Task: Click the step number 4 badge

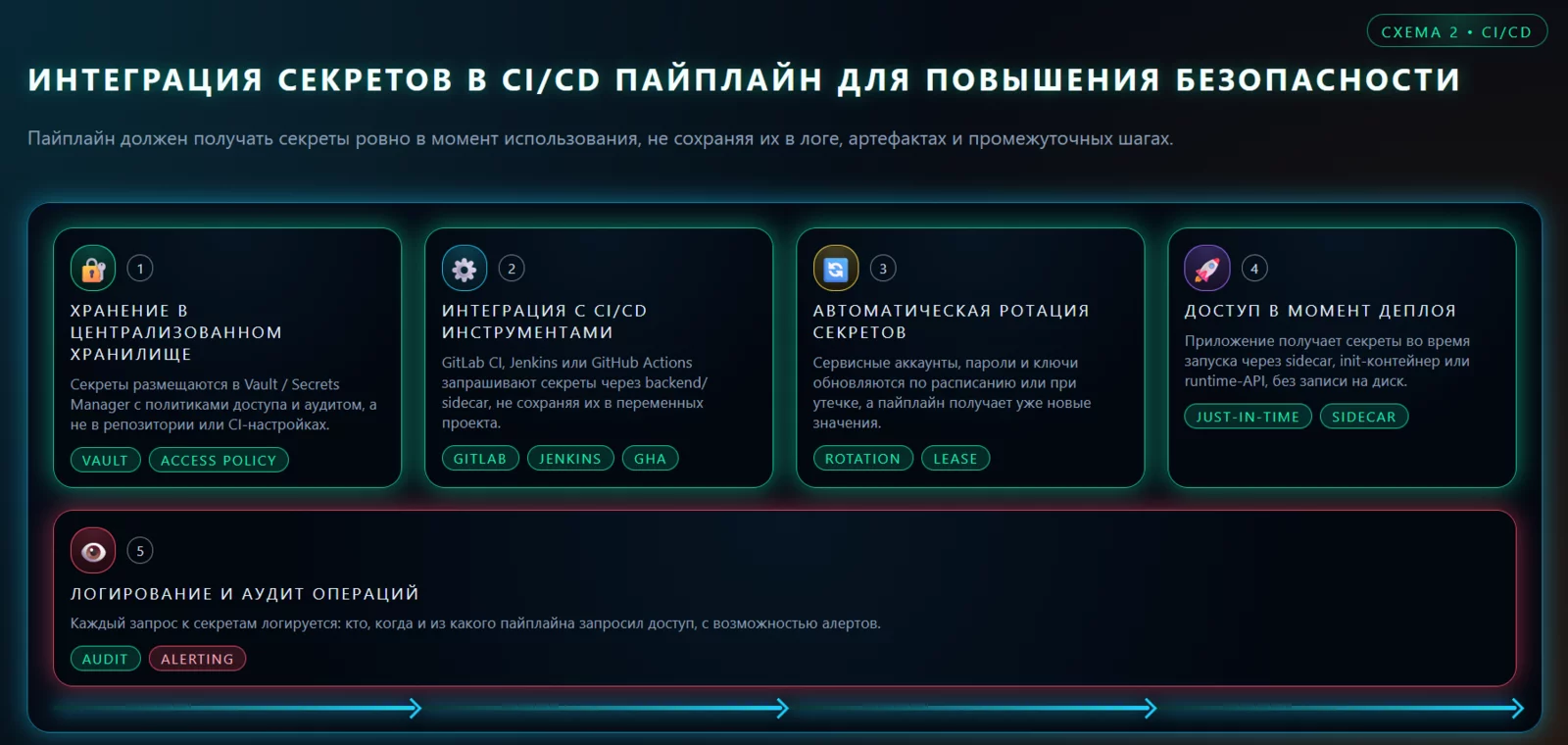Action: [1254, 269]
